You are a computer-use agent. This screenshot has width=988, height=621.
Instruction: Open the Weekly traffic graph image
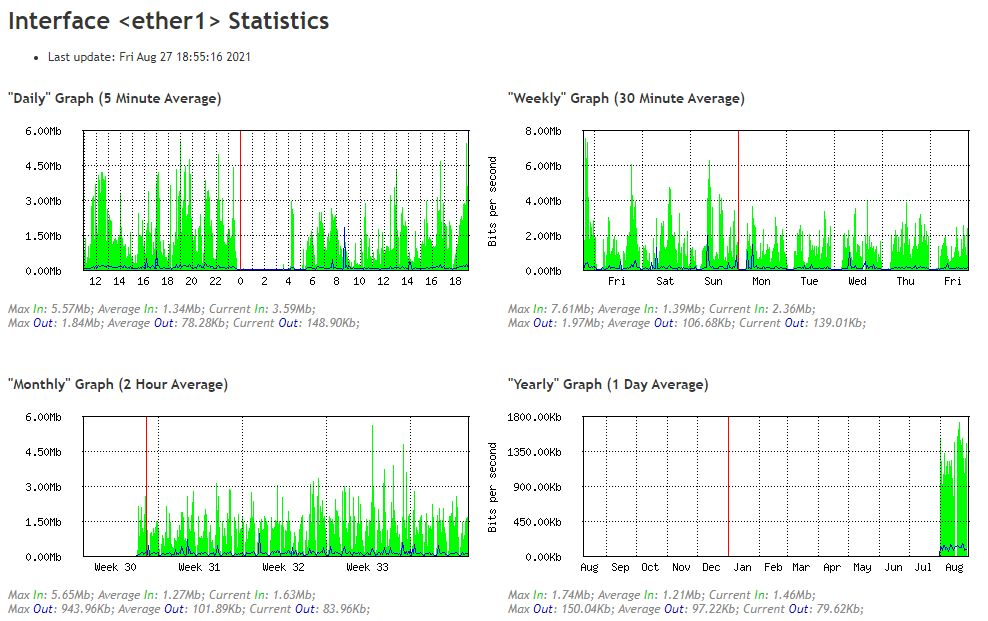click(775, 200)
